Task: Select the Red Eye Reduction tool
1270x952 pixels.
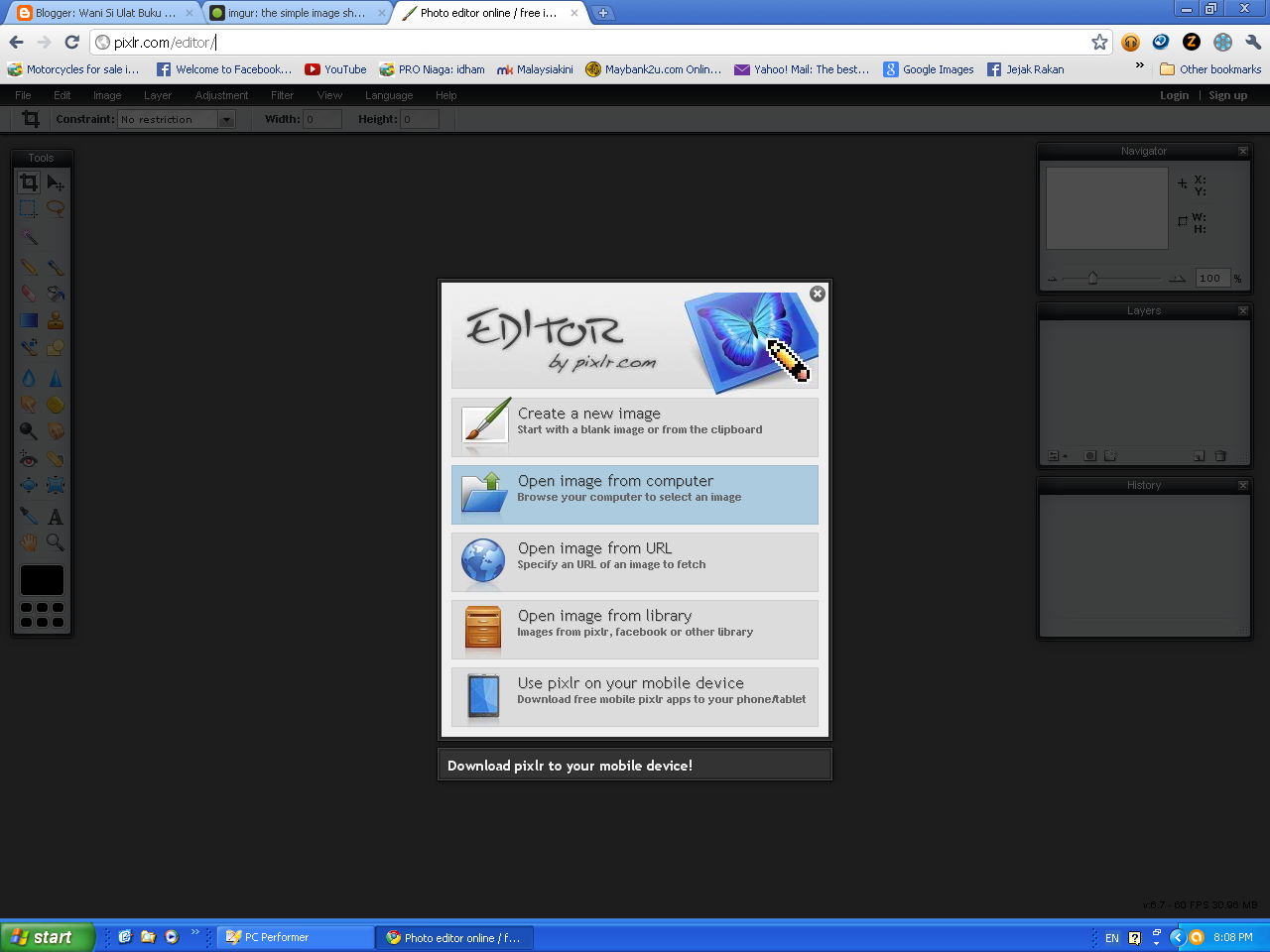Action: pos(29,459)
